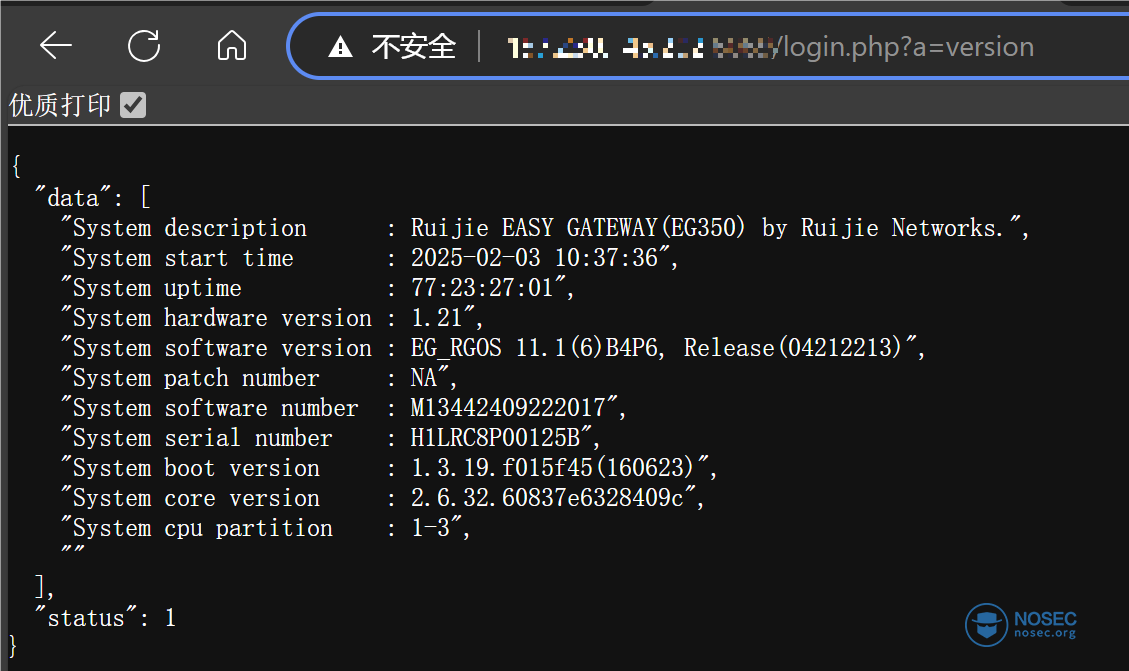
Task: Select the start time value 2025-02-03 10:37:36
Action: [534, 258]
